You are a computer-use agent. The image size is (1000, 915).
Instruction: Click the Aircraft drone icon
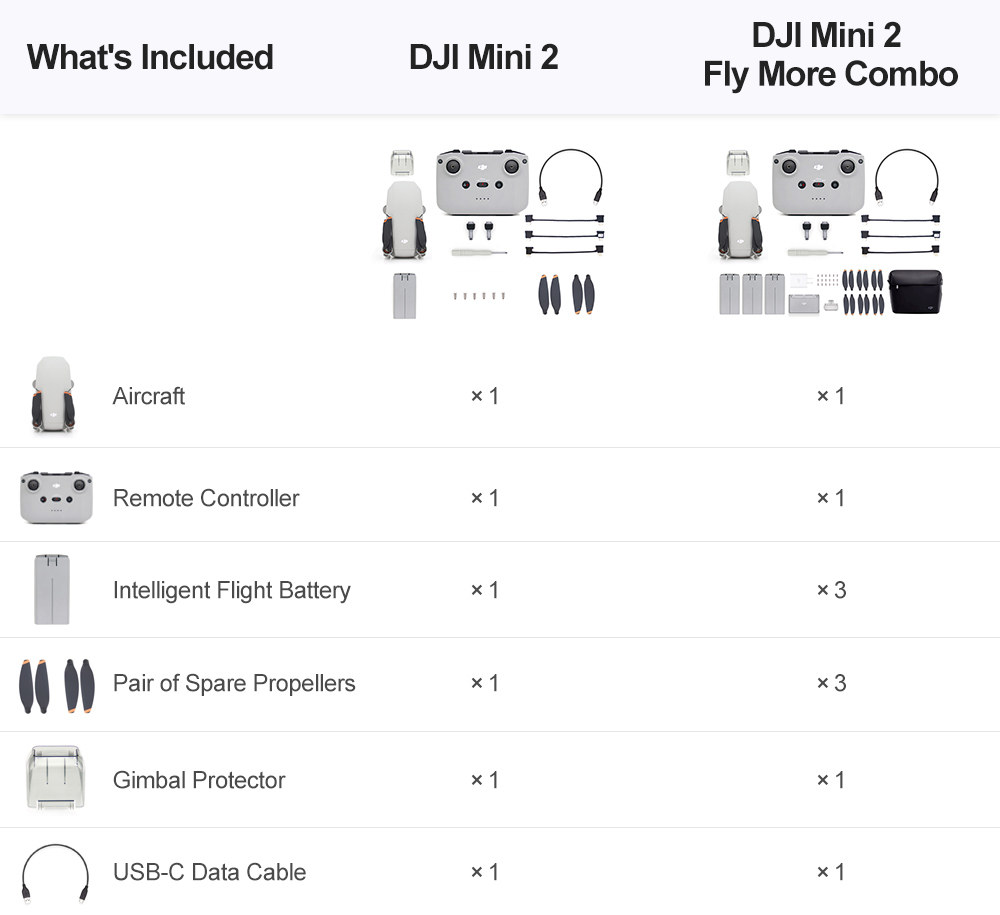pos(53,394)
